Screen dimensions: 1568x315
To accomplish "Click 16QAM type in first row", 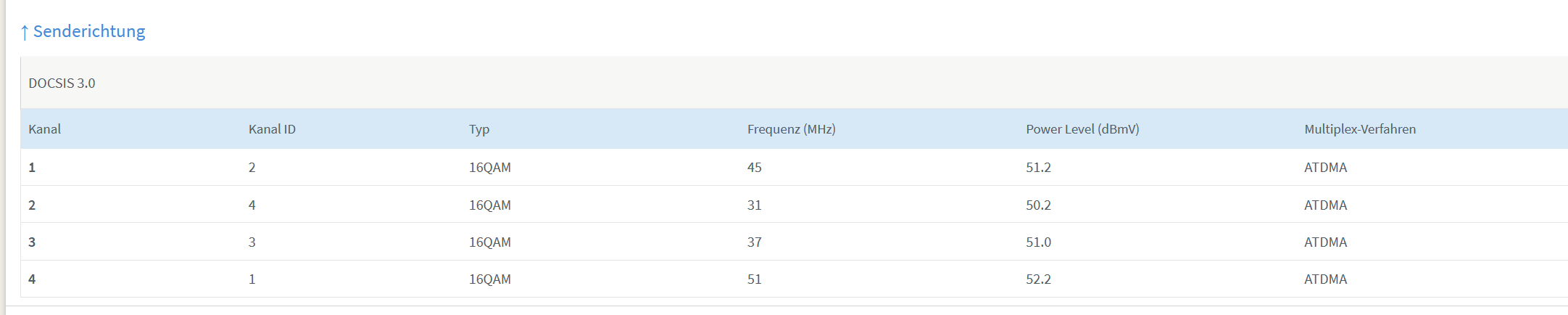I will (x=490, y=168).
